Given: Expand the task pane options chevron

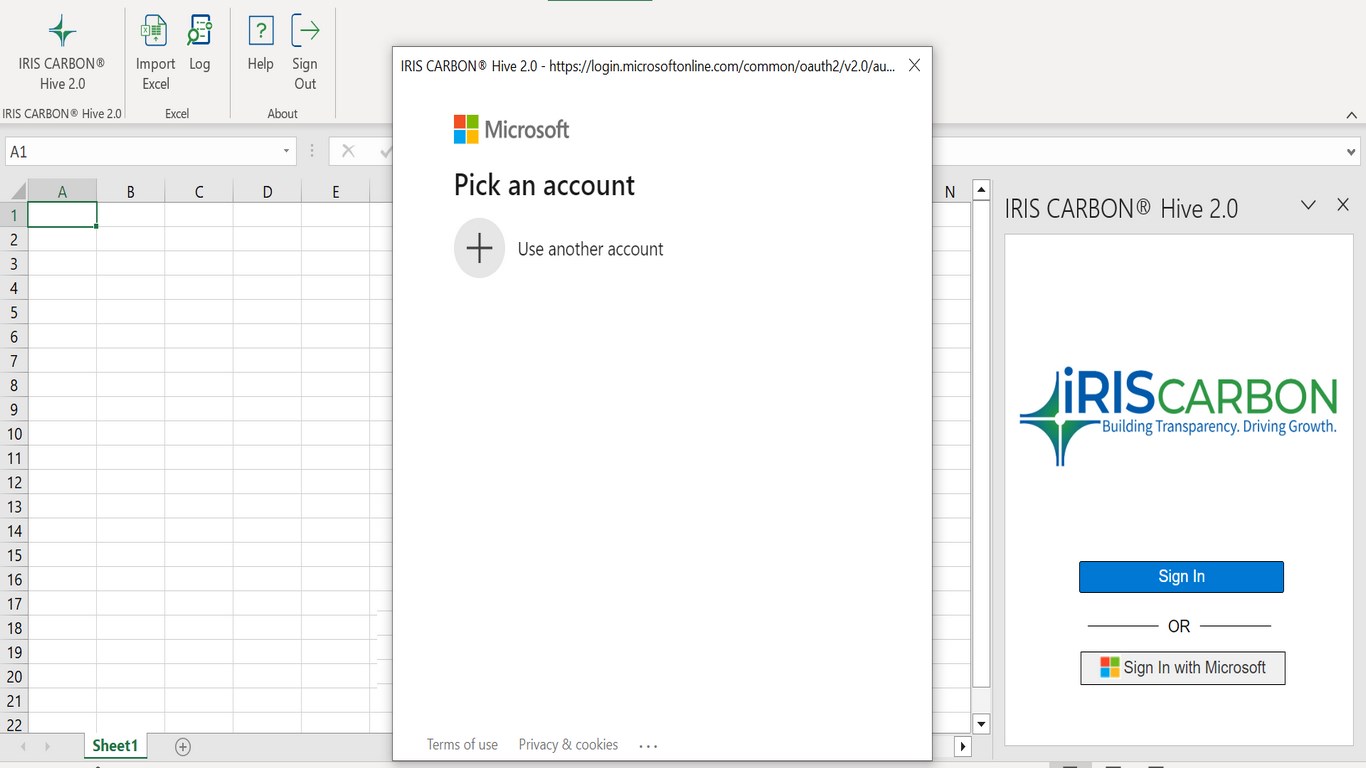Looking at the screenshot, I should tap(1308, 205).
